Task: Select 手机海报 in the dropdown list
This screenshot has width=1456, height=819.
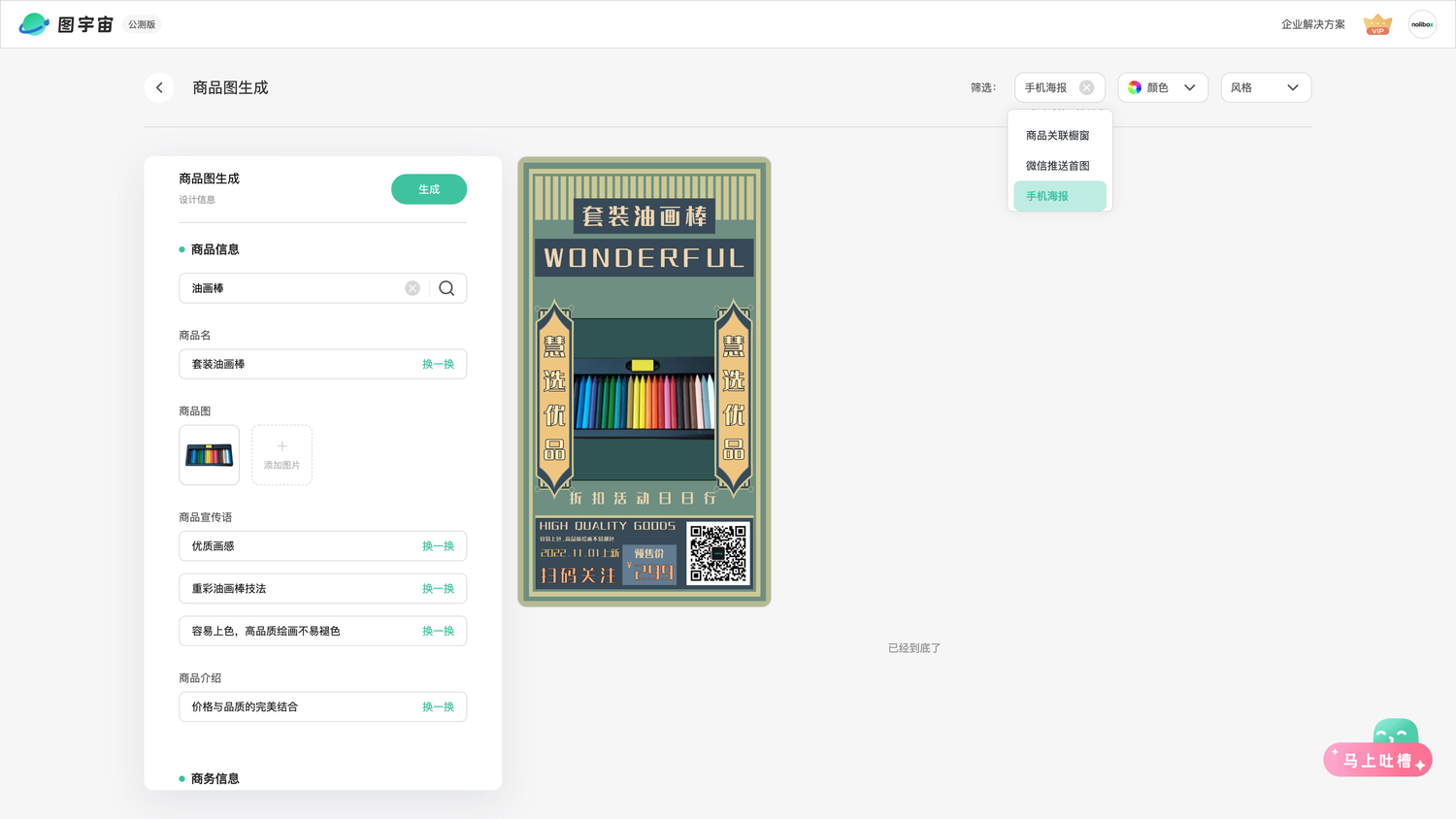Action: pos(1059,196)
